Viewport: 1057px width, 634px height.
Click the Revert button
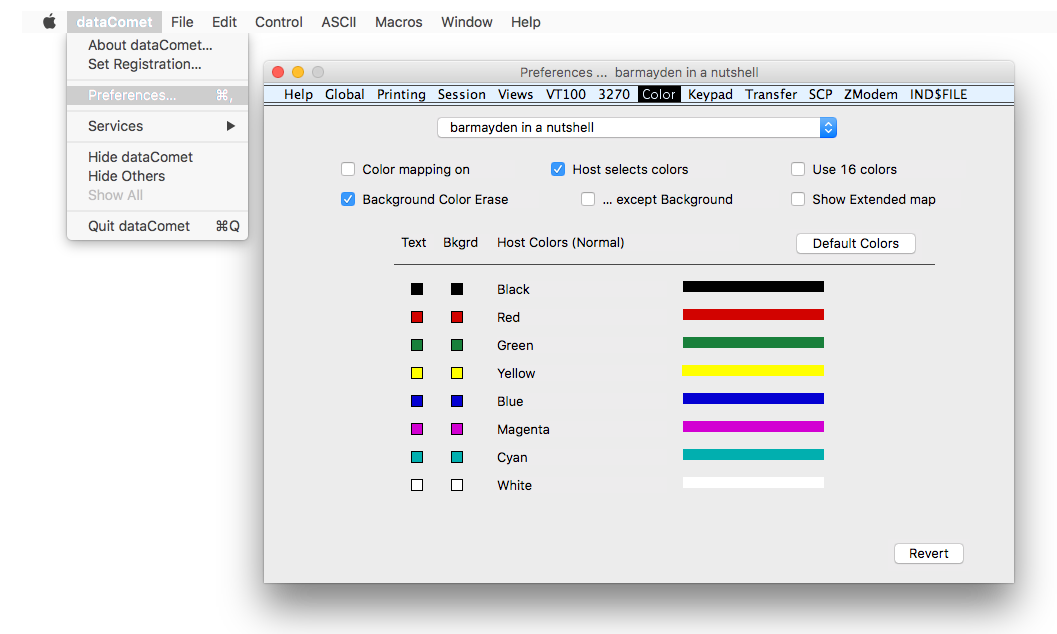[x=928, y=553]
